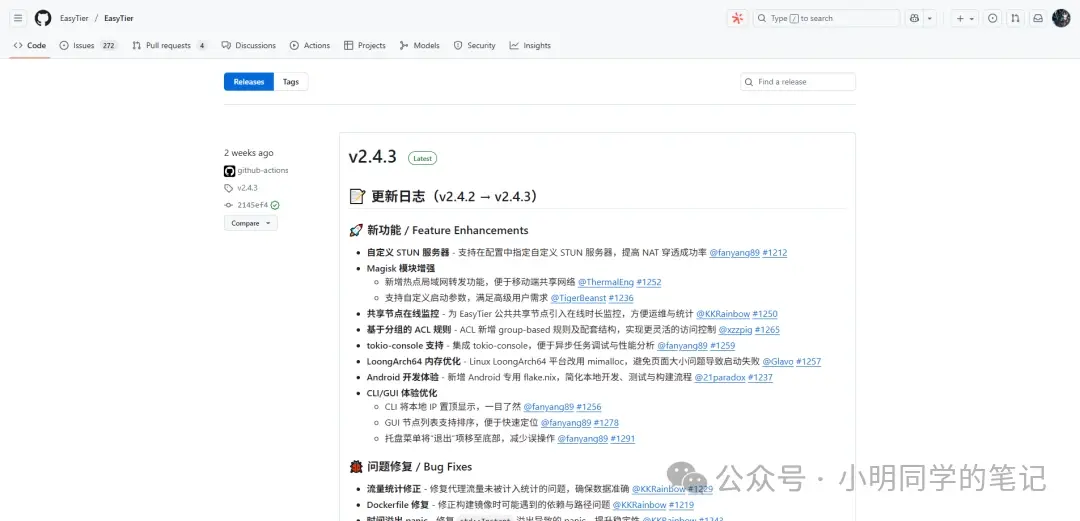Open mention @fanyang89 on STUN line

point(734,253)
